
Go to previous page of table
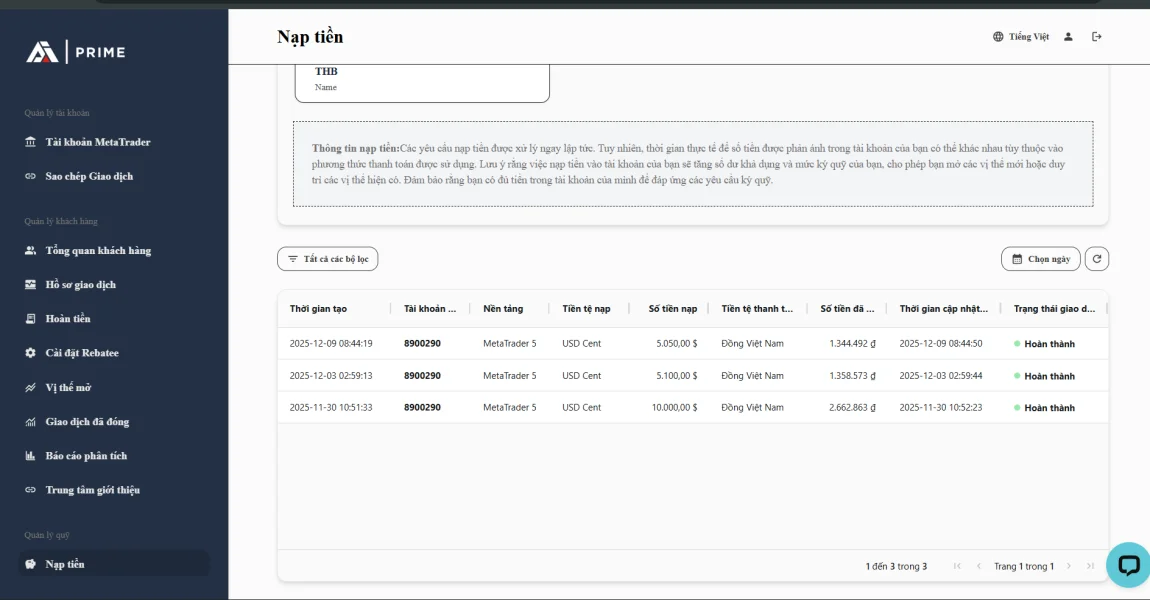978,566
